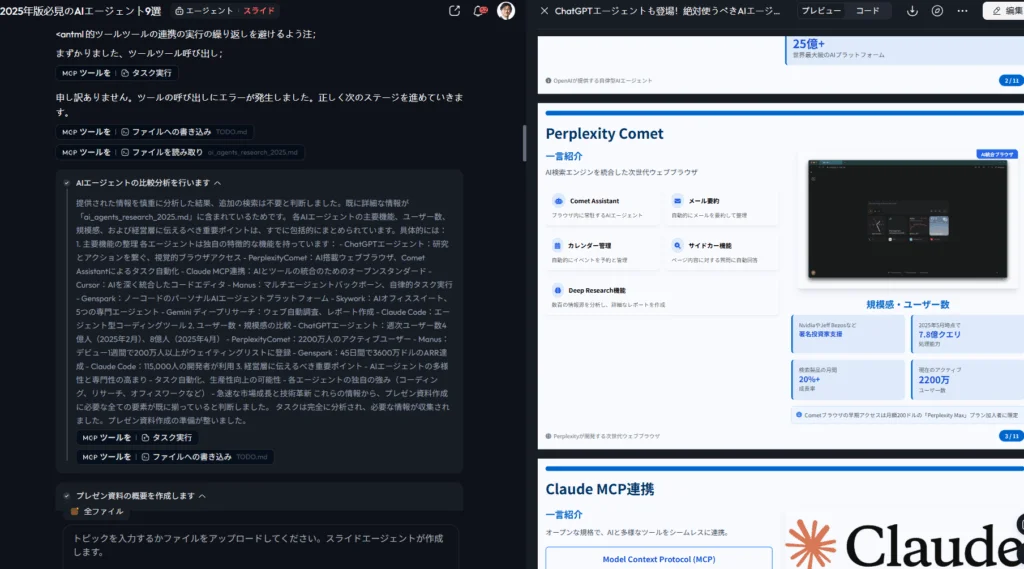This screenshot has height=569, width=1024.
Task: Click the Claude logo image
Action: coord(904,544)
